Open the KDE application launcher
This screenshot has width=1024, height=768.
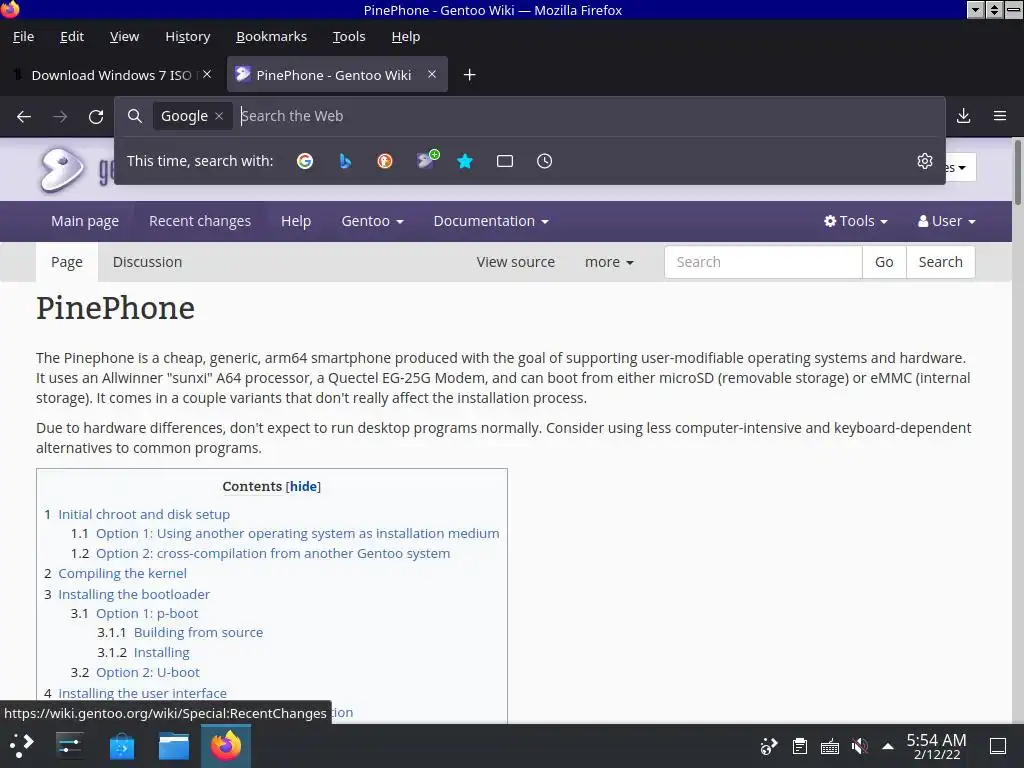[21, 746]
